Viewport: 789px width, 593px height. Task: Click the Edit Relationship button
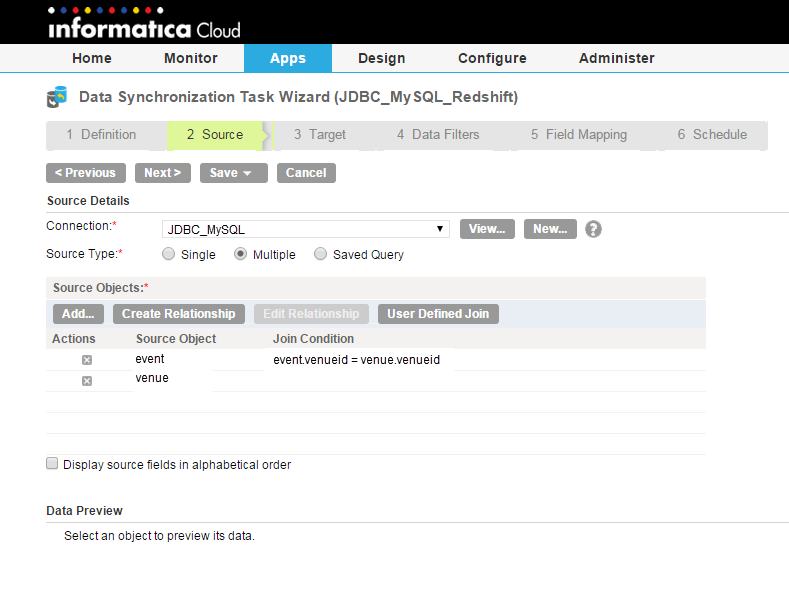pos(311,314)
